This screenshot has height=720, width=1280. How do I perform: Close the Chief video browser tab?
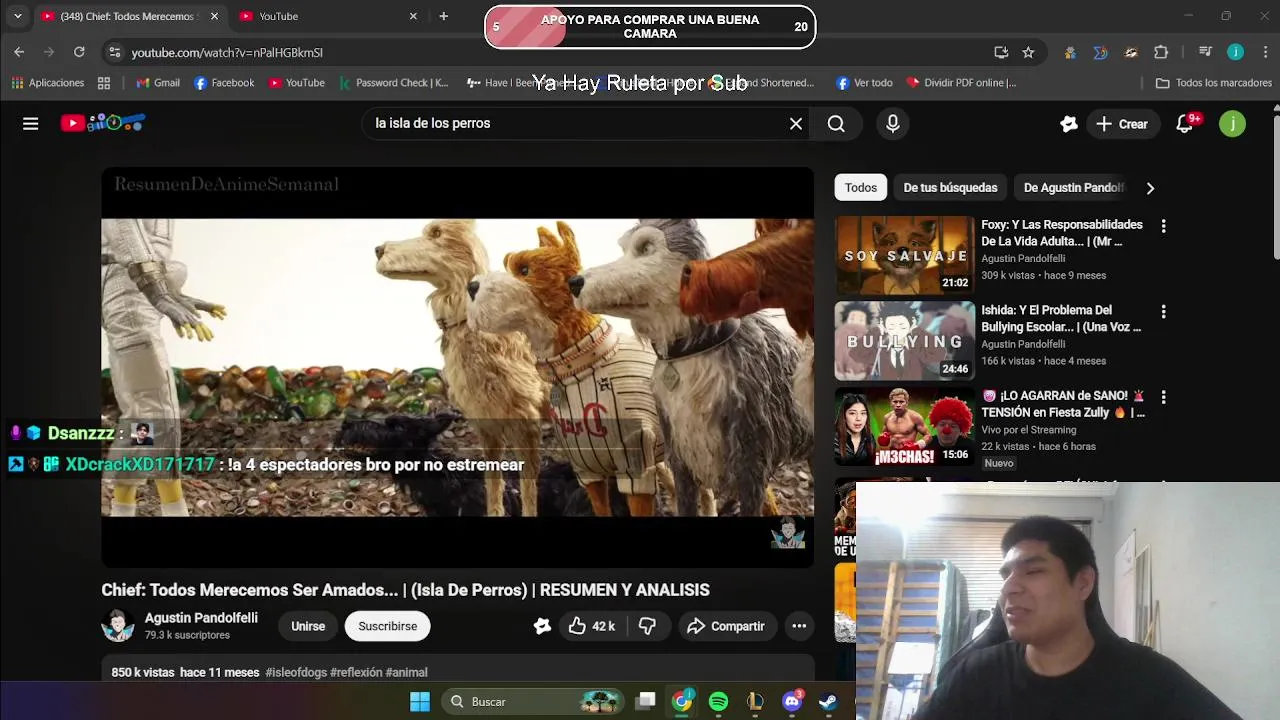pyautogui.click(x=214, y=16)
